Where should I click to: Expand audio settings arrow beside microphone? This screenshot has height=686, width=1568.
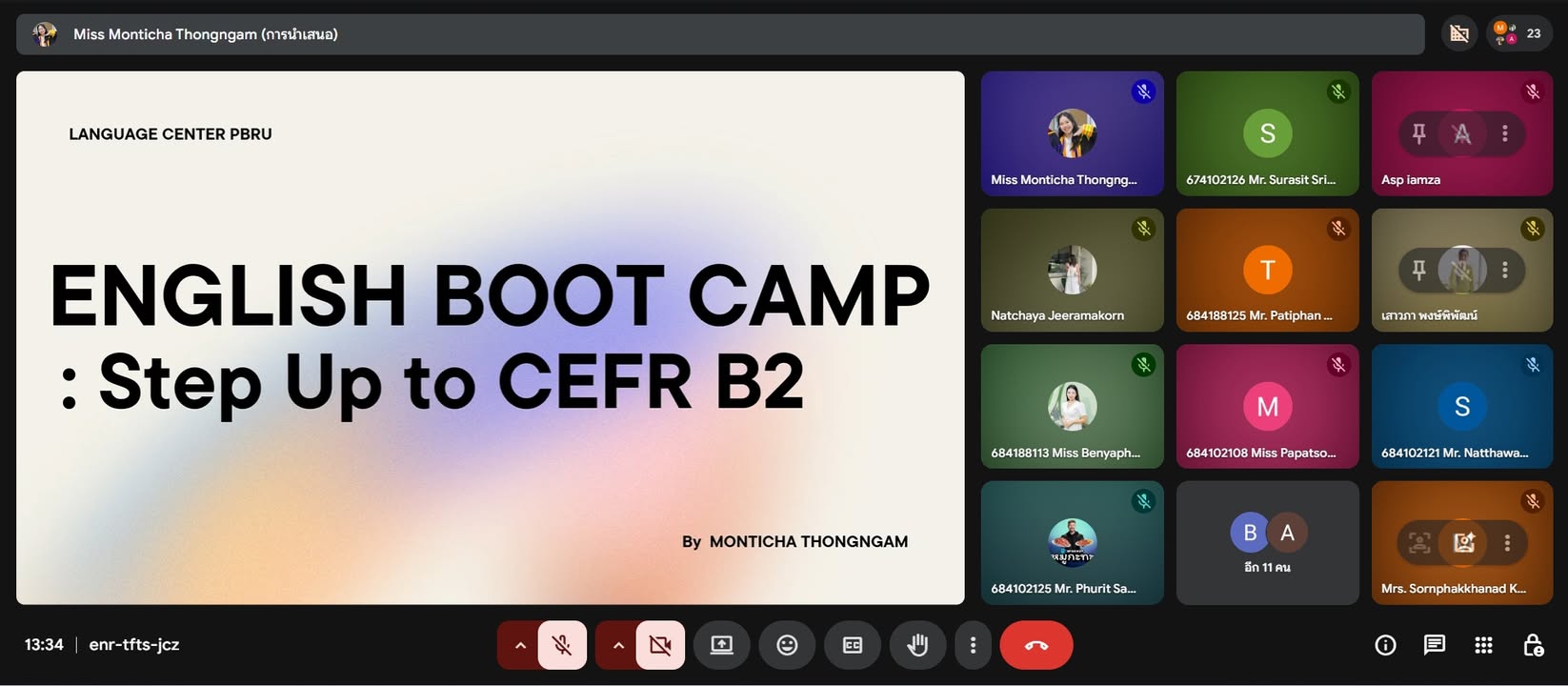[x=520, y=645]
